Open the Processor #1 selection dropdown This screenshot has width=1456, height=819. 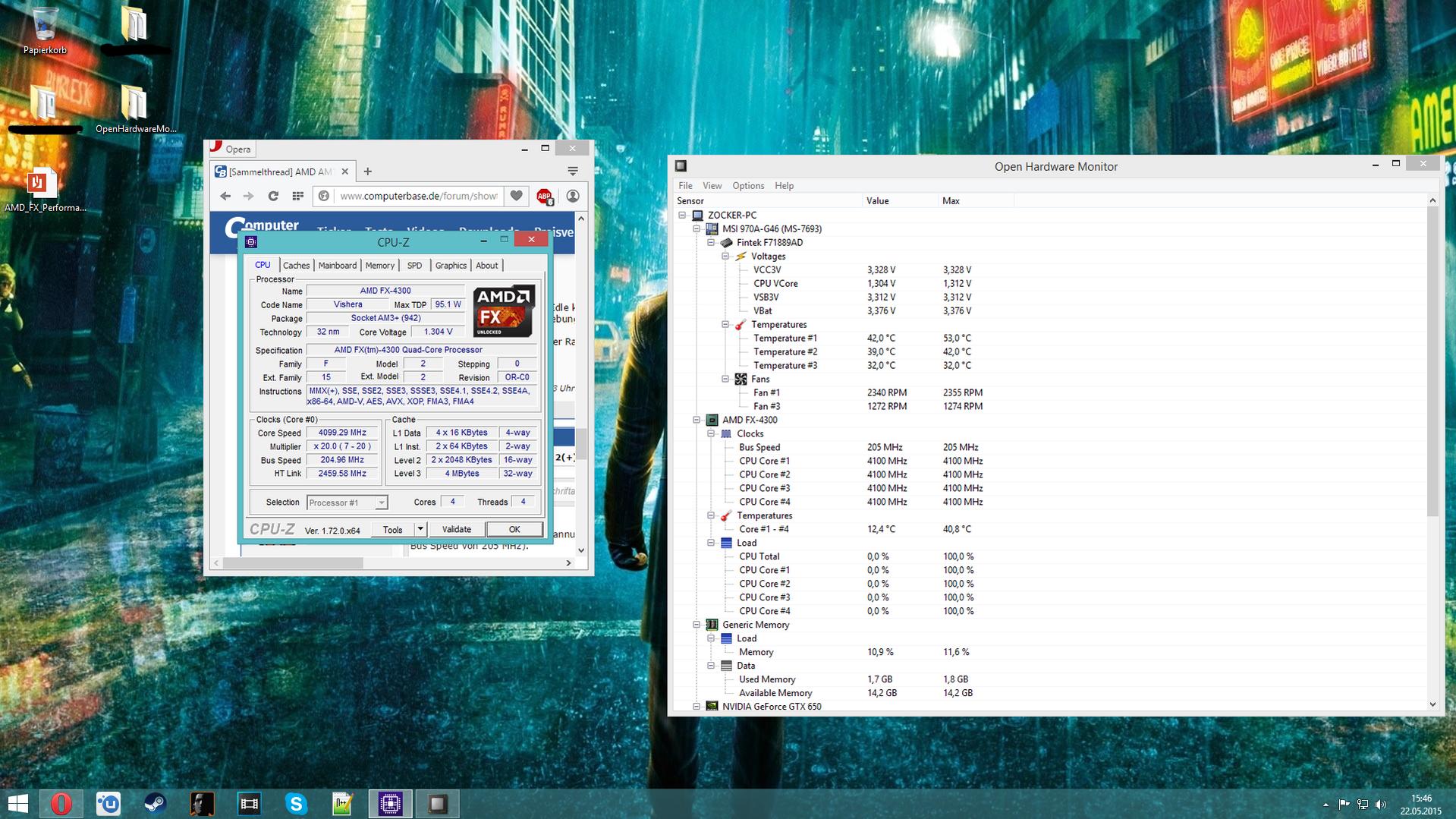pos(347,502)
